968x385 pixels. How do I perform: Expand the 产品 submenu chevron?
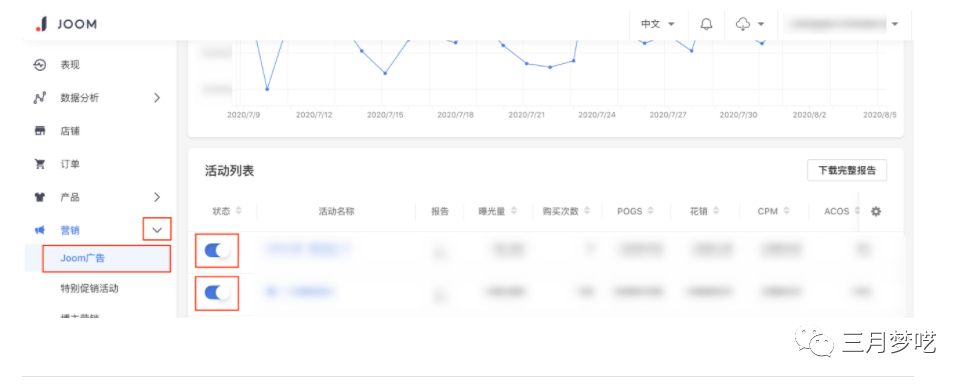[157, 197]
